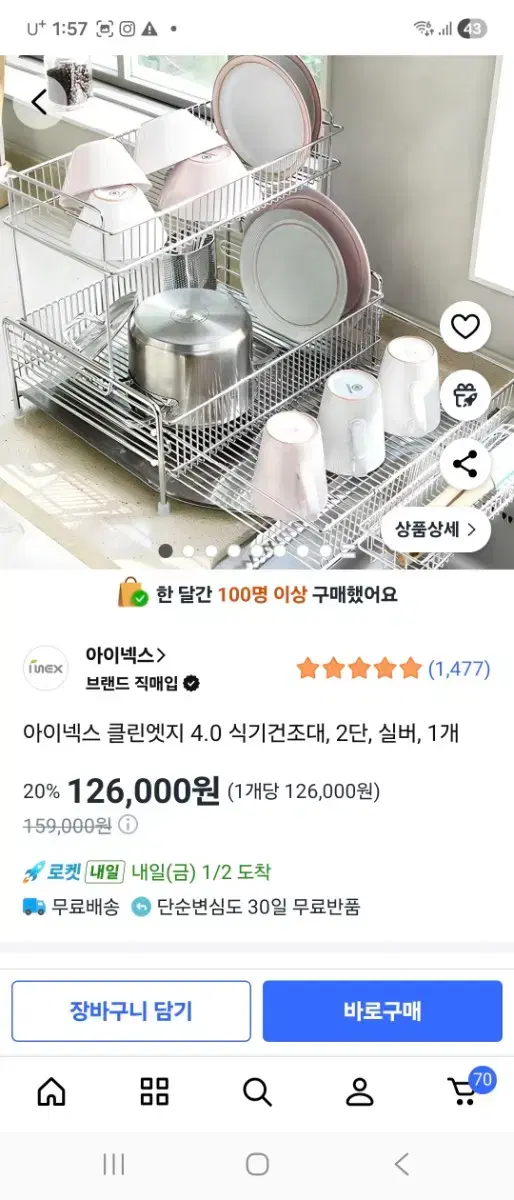Click 바로구매 button

(x=383, y=1011)
